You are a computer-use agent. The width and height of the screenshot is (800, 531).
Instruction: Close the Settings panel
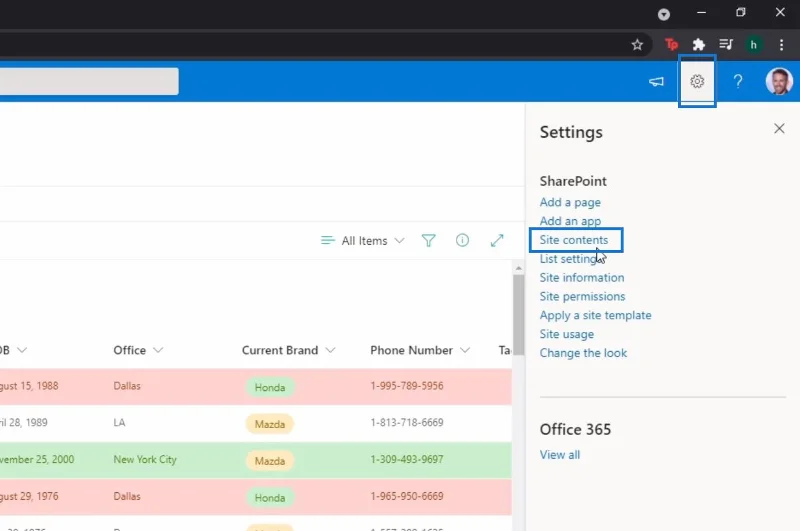point(779,129)
